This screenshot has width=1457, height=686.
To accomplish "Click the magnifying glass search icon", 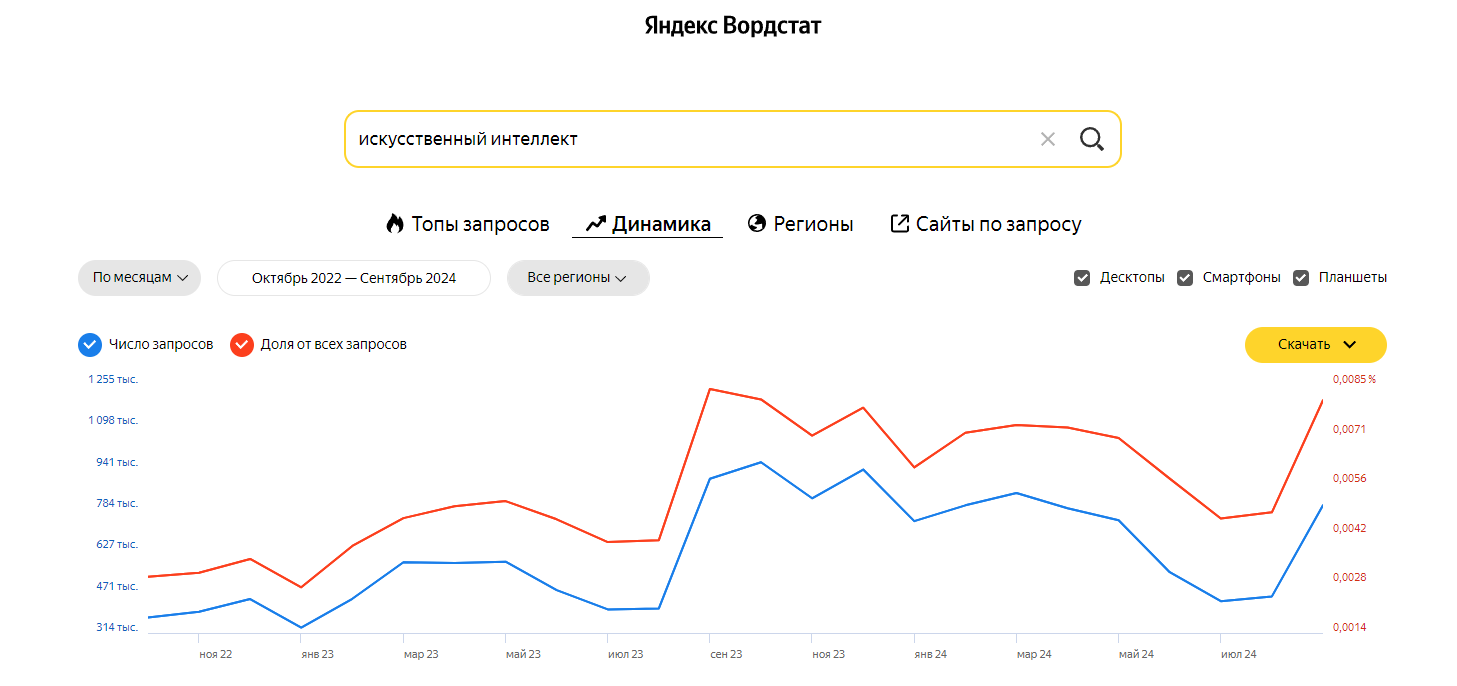I will pyautogui.click(x=1091, y=139).
